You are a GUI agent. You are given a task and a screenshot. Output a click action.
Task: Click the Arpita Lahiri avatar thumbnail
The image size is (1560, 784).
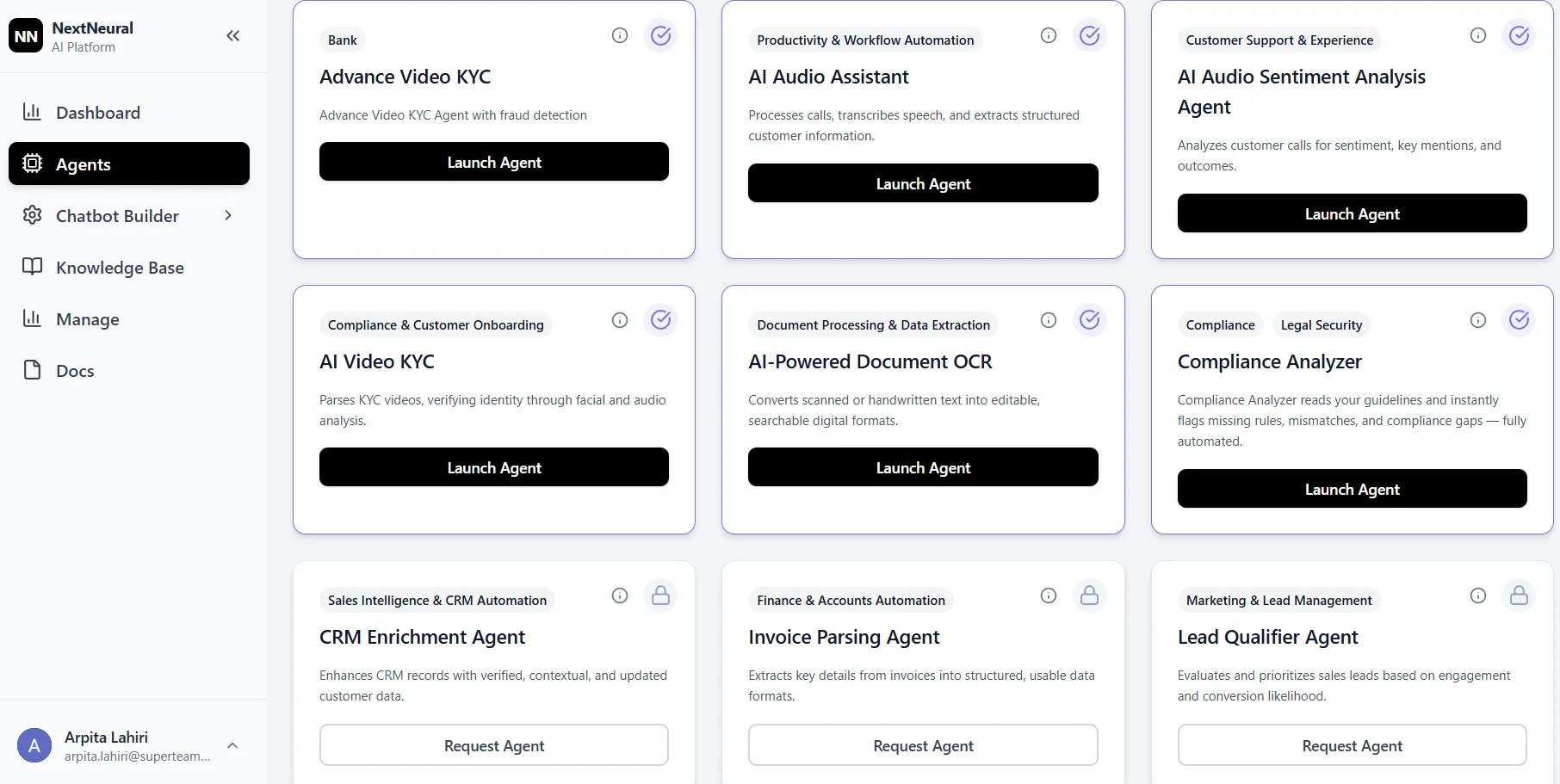[x=34, y=744]
